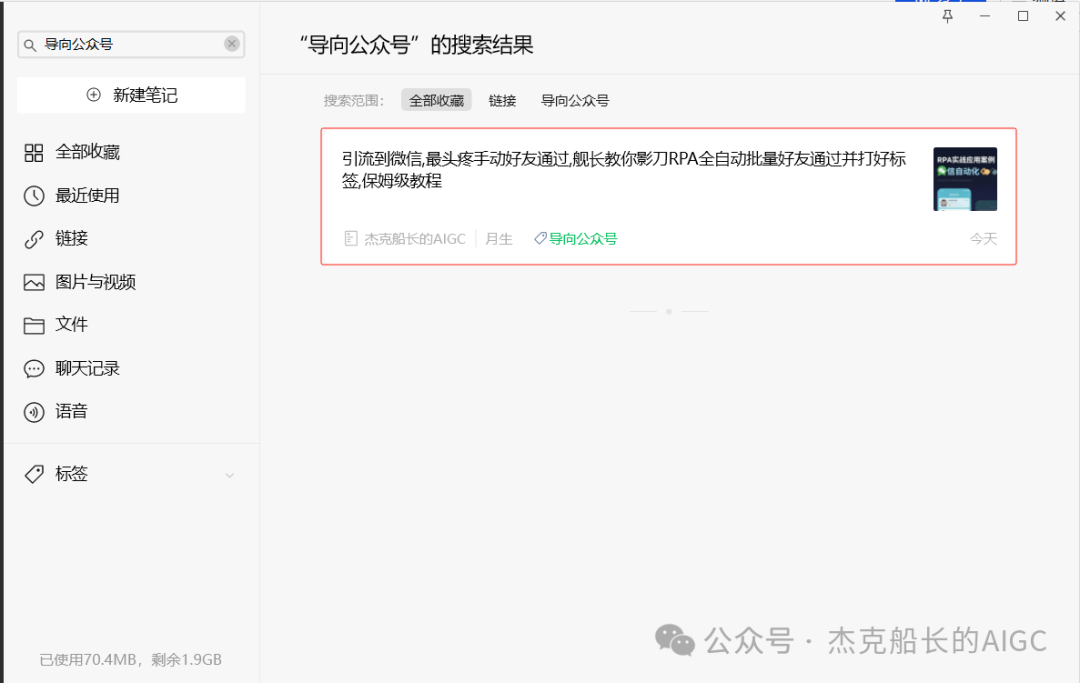This screenshot has height=683, width=1080.
Task: Maximize the favorites window
Action: pos(1023,17)
